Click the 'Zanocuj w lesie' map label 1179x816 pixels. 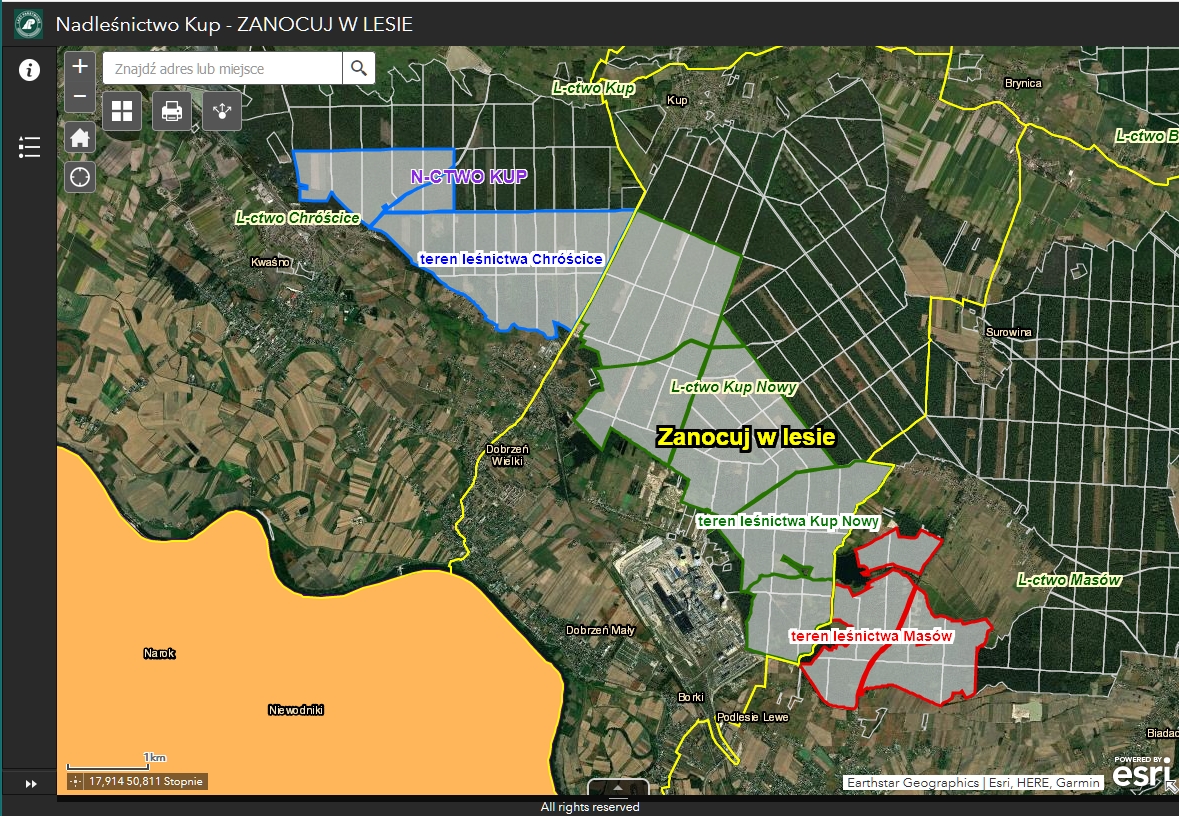[x=745, y=437]
